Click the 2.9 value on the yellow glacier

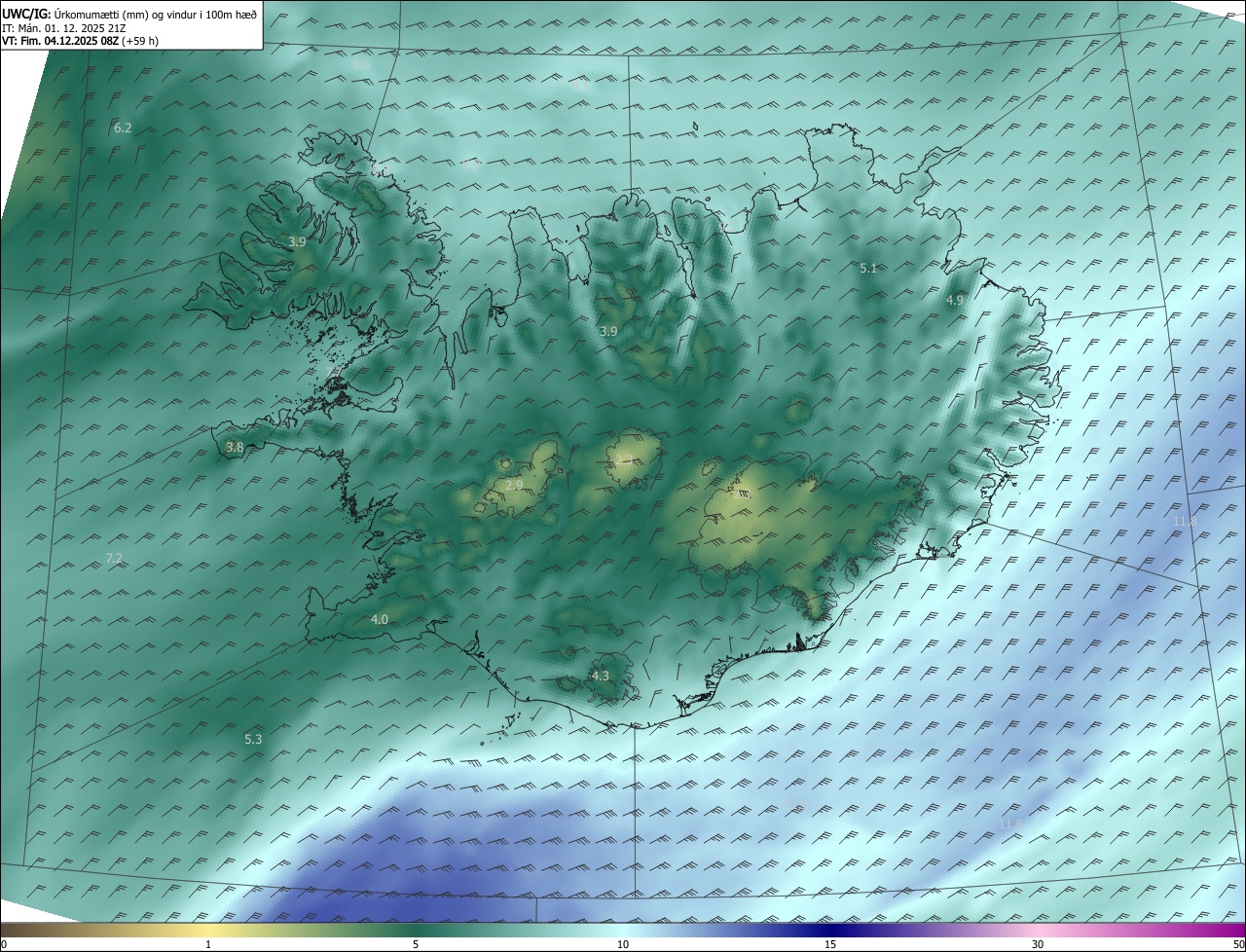click(x=514, y=485)
